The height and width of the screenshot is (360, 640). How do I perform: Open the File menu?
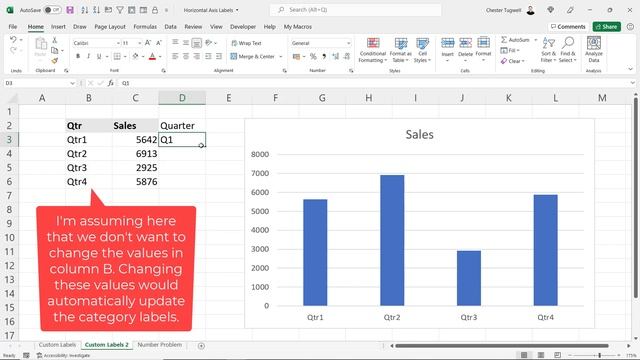(13, 27)
